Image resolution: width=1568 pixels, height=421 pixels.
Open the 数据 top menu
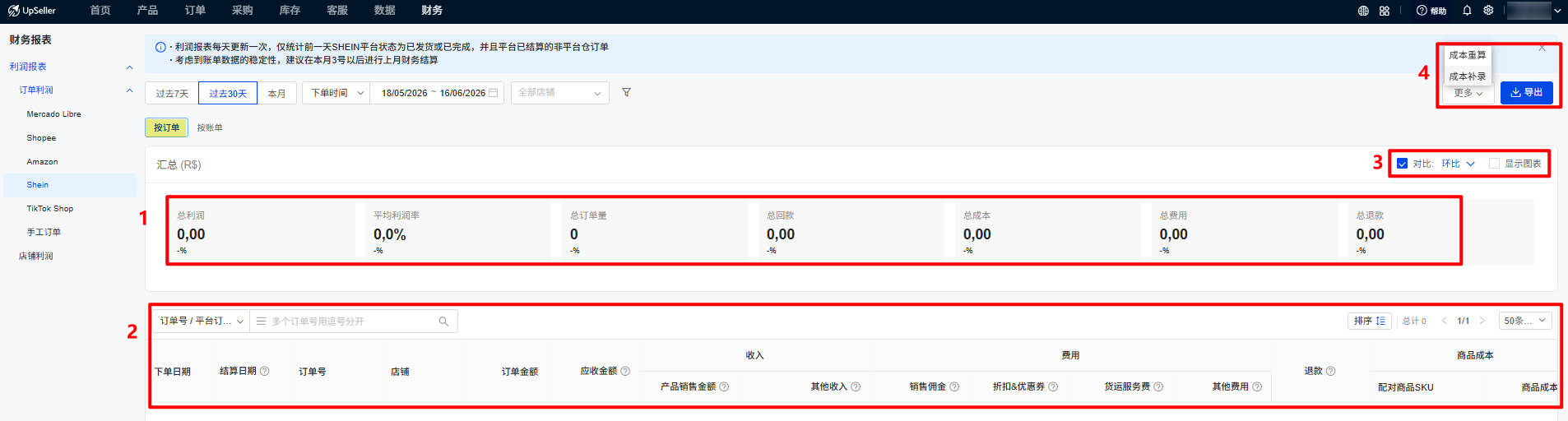384,11
